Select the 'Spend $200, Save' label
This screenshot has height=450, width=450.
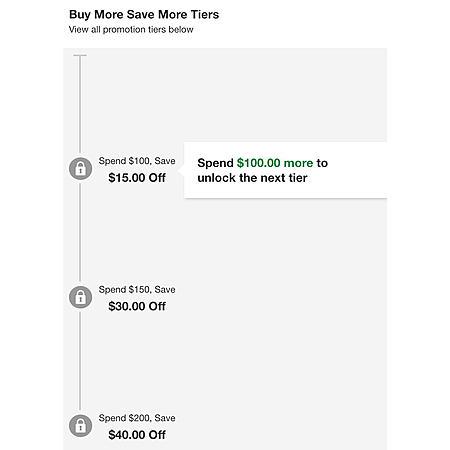click(137, 418)
